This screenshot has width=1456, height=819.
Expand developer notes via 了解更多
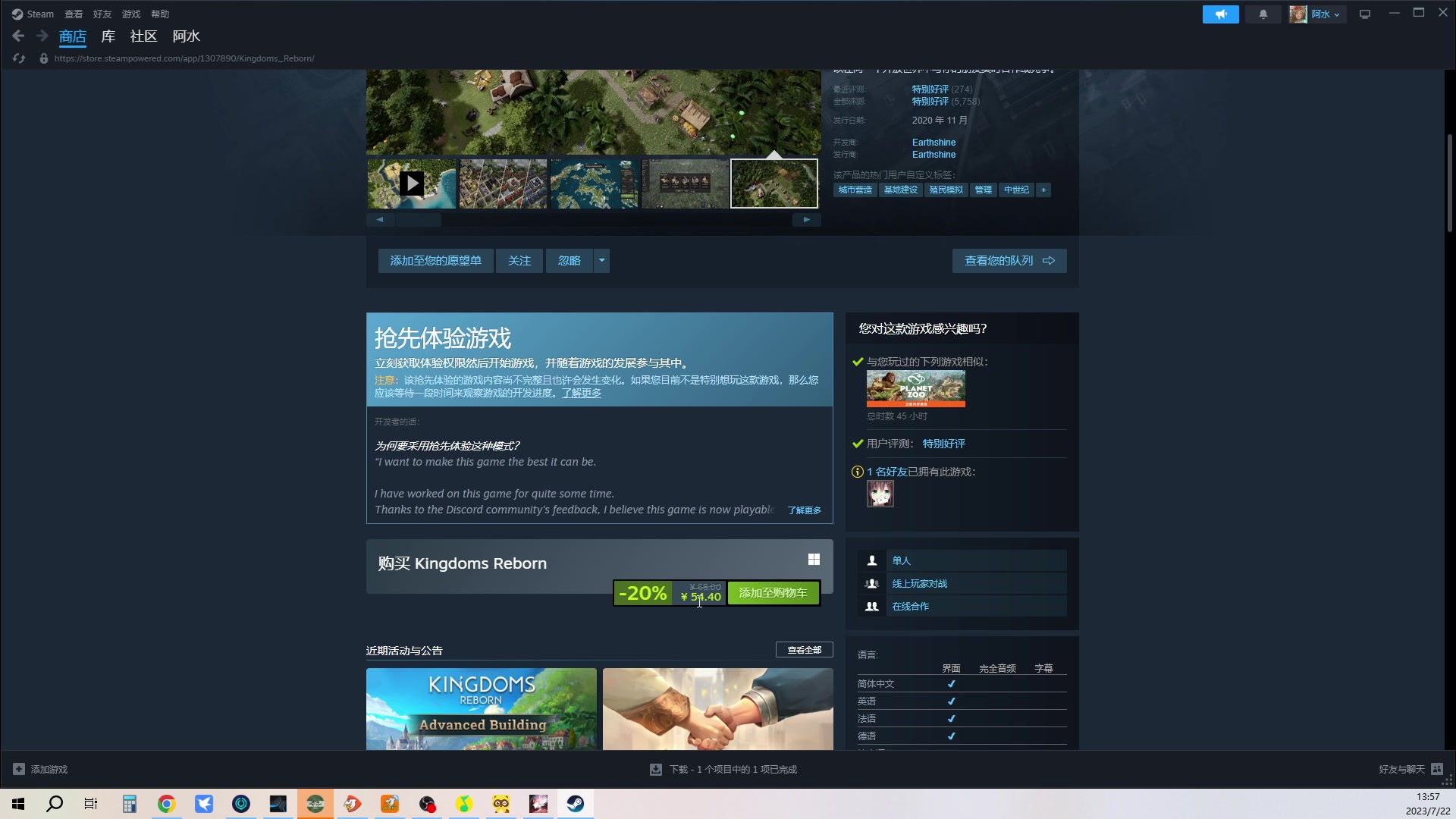(804, 510)
